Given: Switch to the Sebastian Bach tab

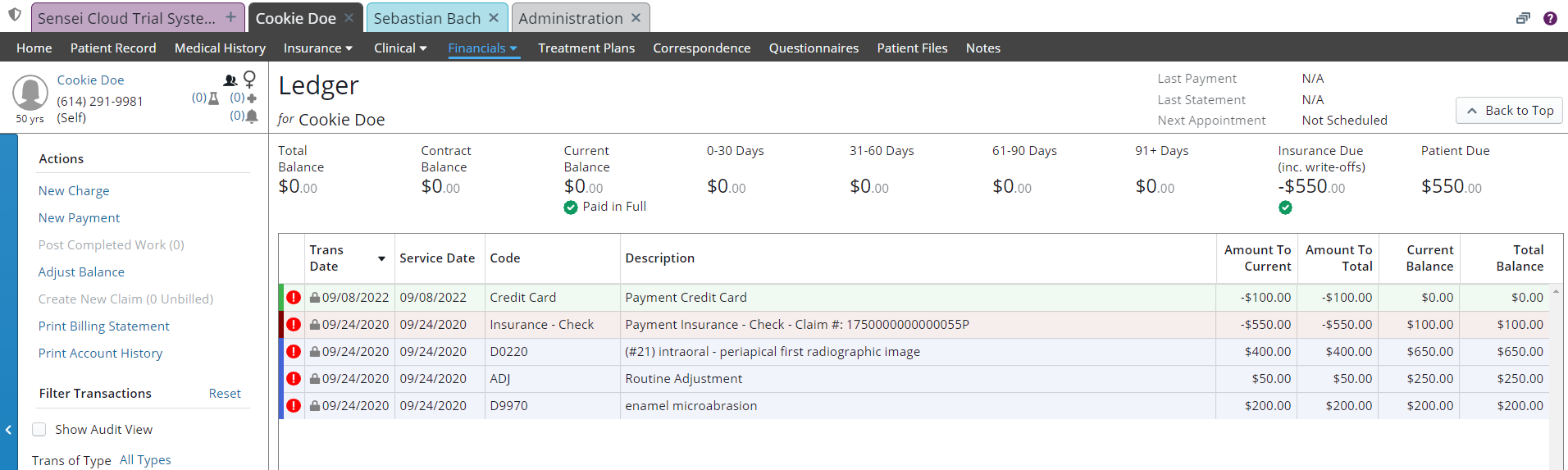Looking at the screenshot, I should [x=426, y=18].
